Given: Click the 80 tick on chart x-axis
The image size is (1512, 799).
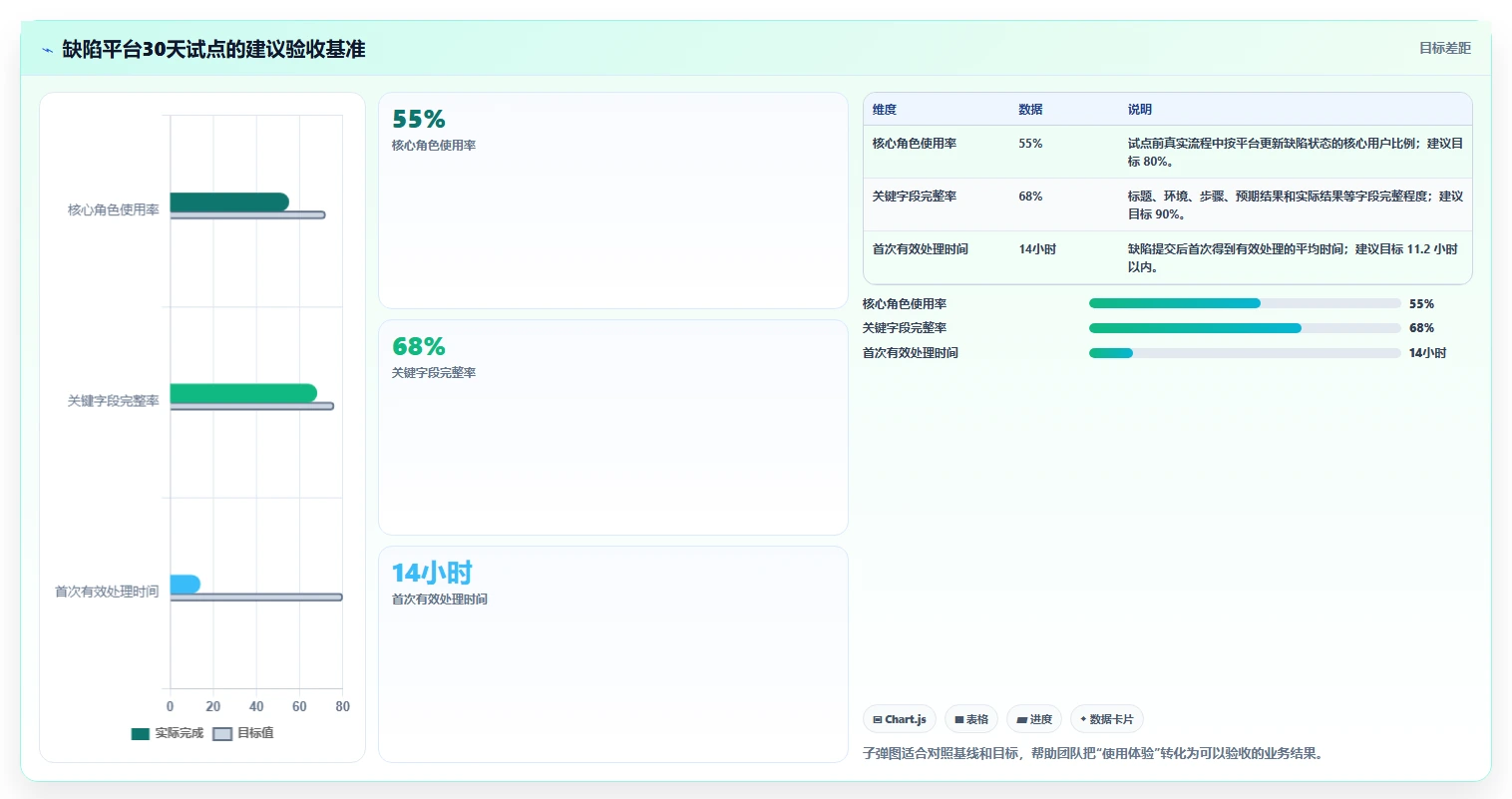Looking at the screenshot, I should [x=343, y=706].
